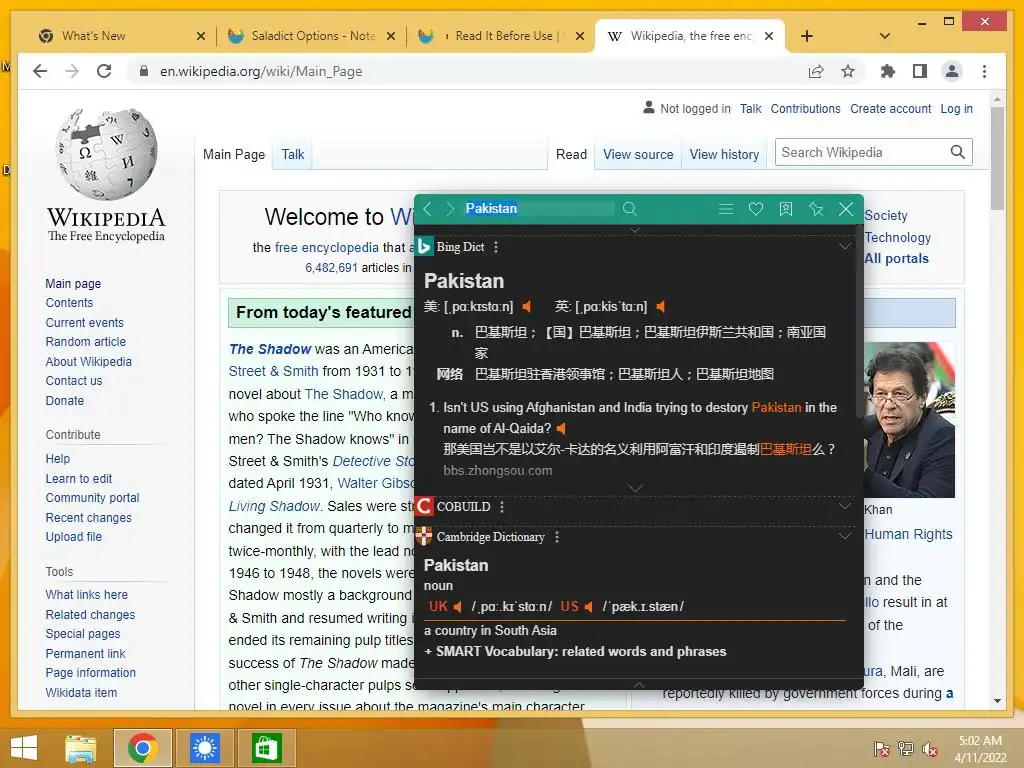
Task: Expand SMART Vocabulary related words
Action: click(x=575, y=652)
